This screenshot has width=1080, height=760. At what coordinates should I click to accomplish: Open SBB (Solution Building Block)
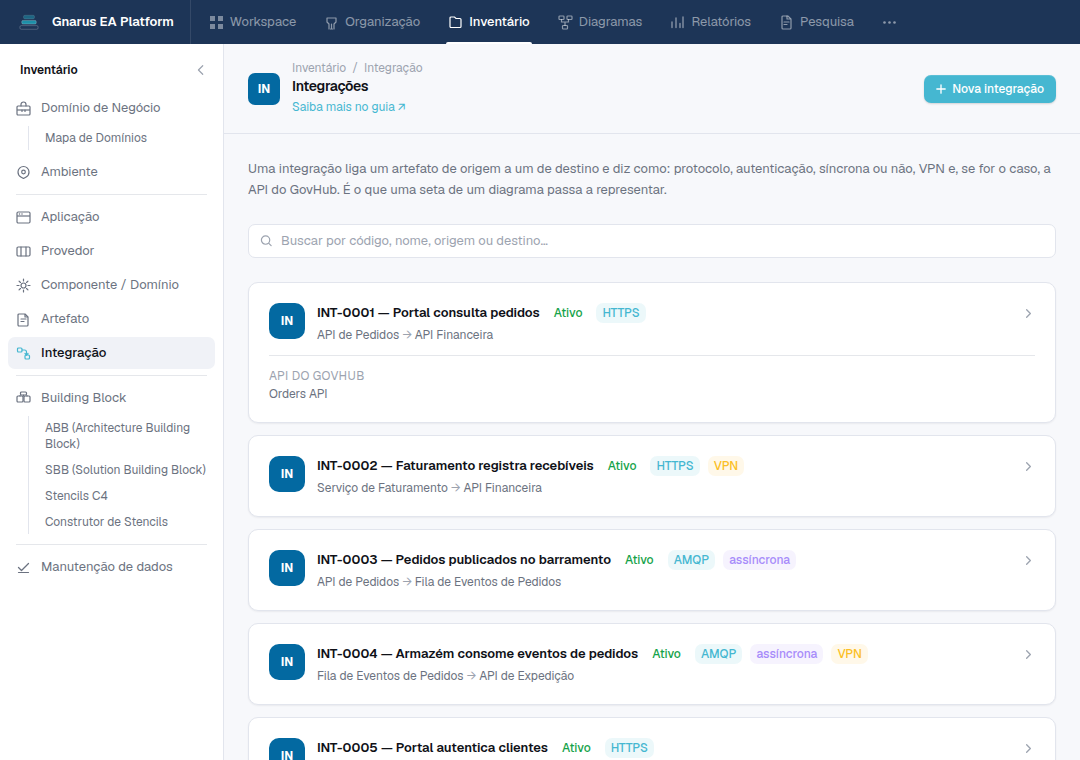[125, 470]
